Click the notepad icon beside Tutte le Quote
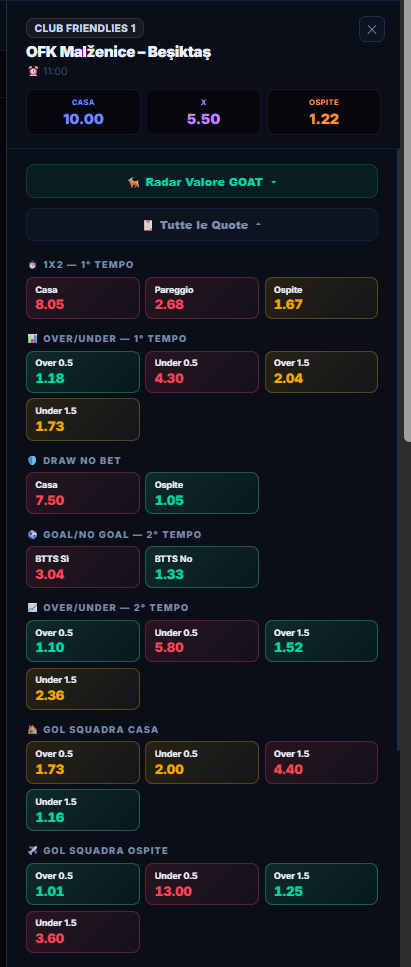Viewport: 411px width, 967px height. (147, 225)
